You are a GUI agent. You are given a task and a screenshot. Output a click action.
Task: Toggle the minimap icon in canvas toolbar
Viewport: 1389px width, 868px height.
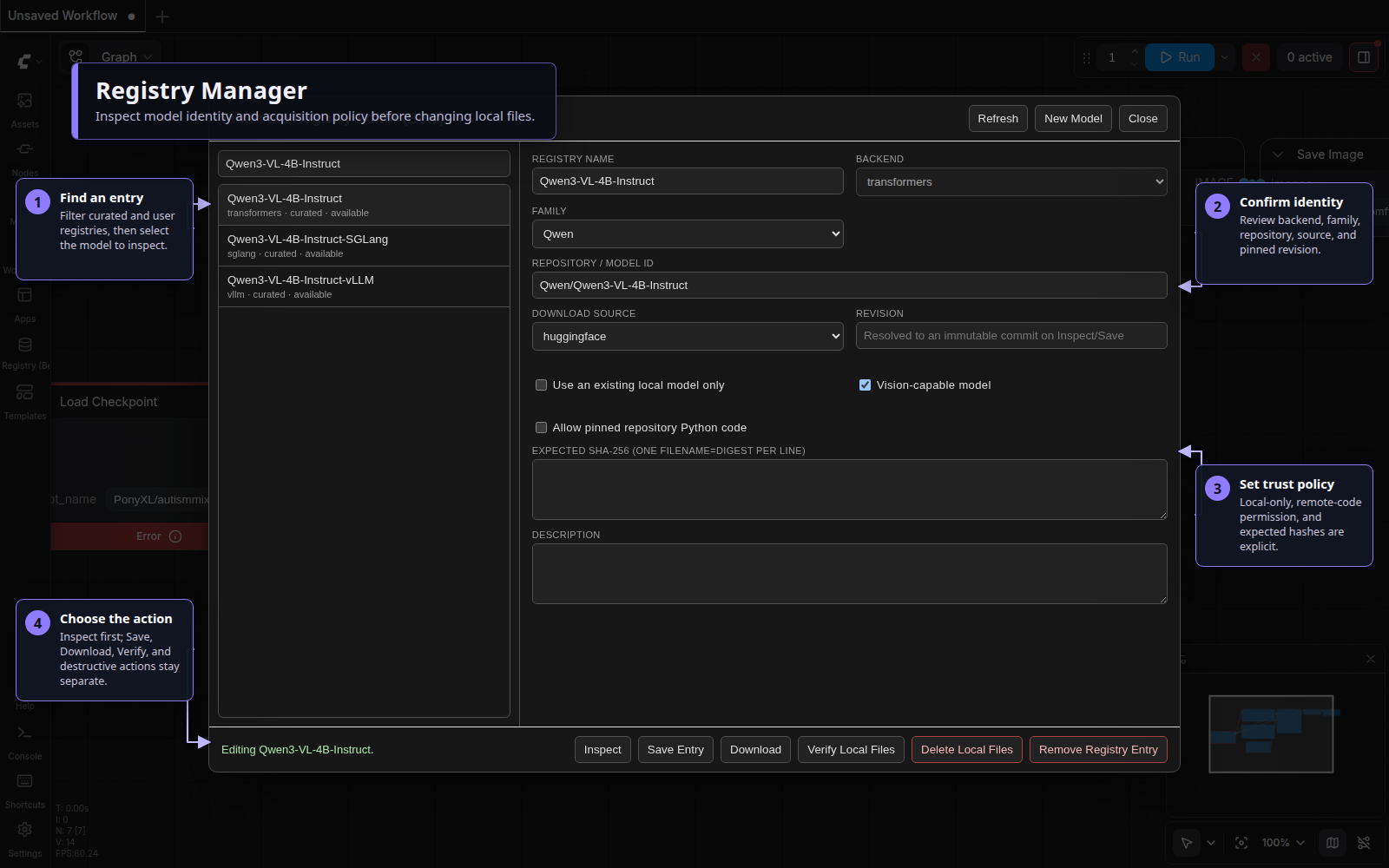pyautogui.click(x=1333, y=843)
